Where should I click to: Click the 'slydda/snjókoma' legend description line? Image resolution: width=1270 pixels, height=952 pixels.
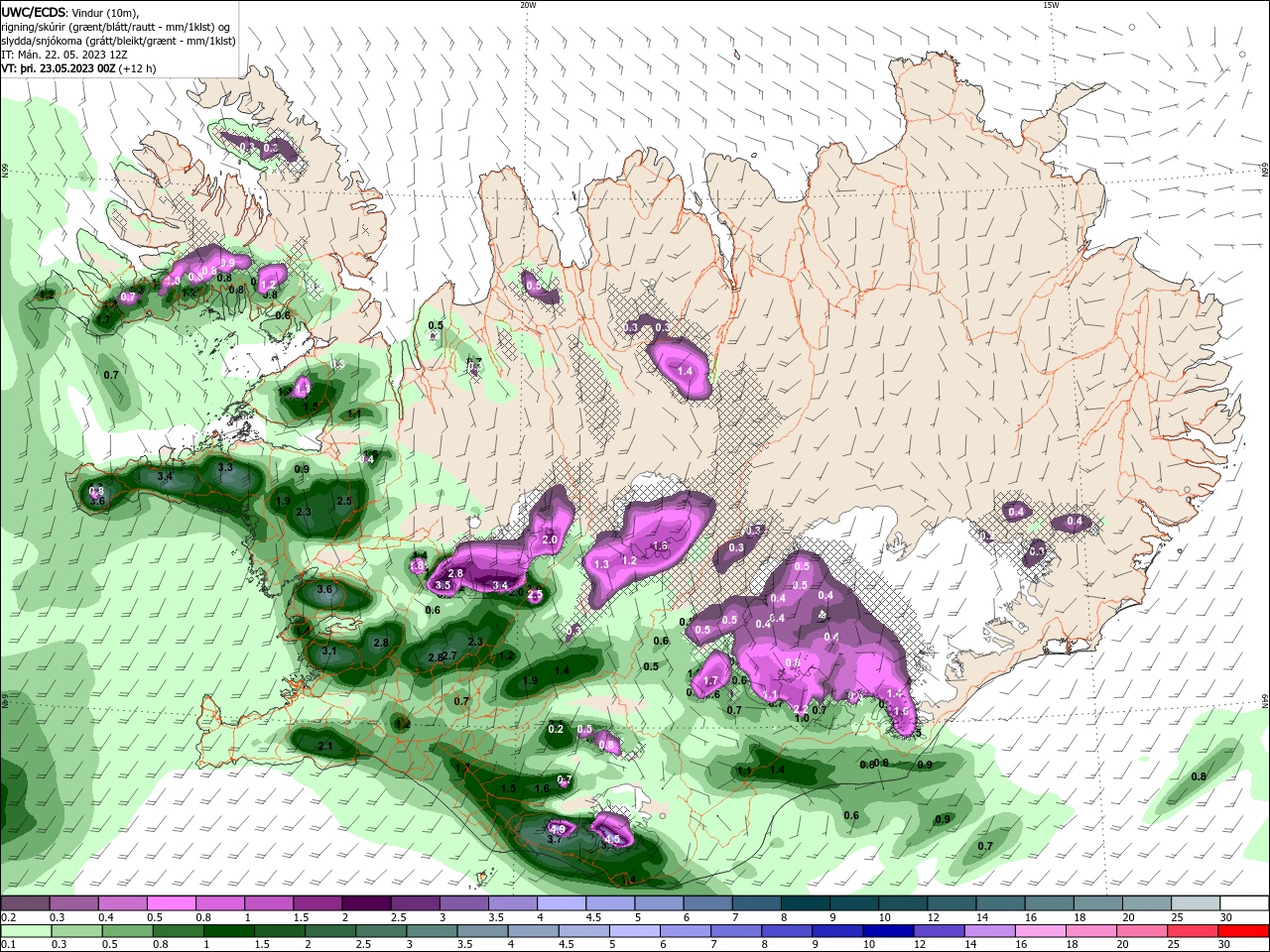coord(118,41)
